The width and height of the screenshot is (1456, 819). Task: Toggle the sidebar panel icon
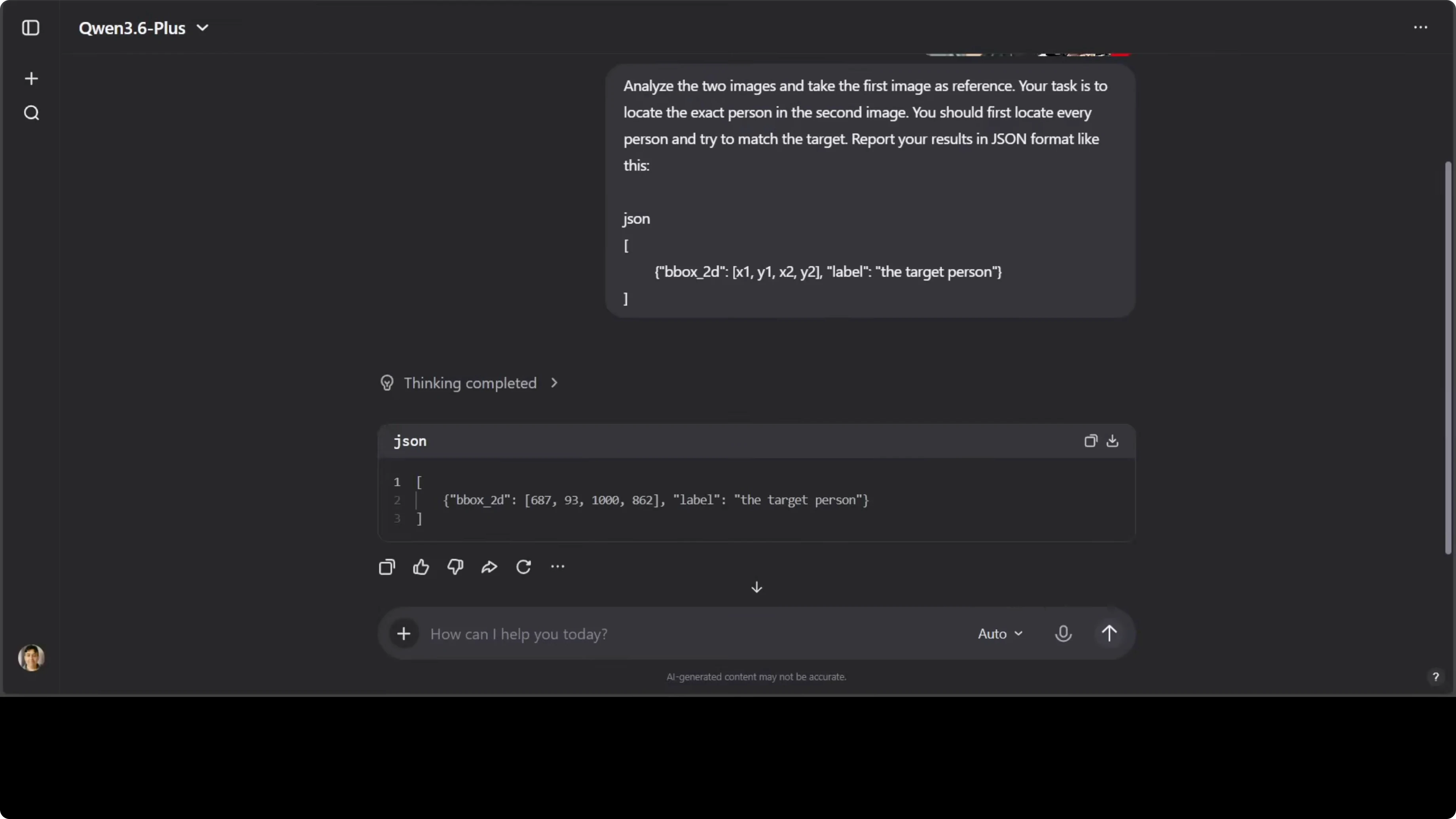(x=30, y=28)
